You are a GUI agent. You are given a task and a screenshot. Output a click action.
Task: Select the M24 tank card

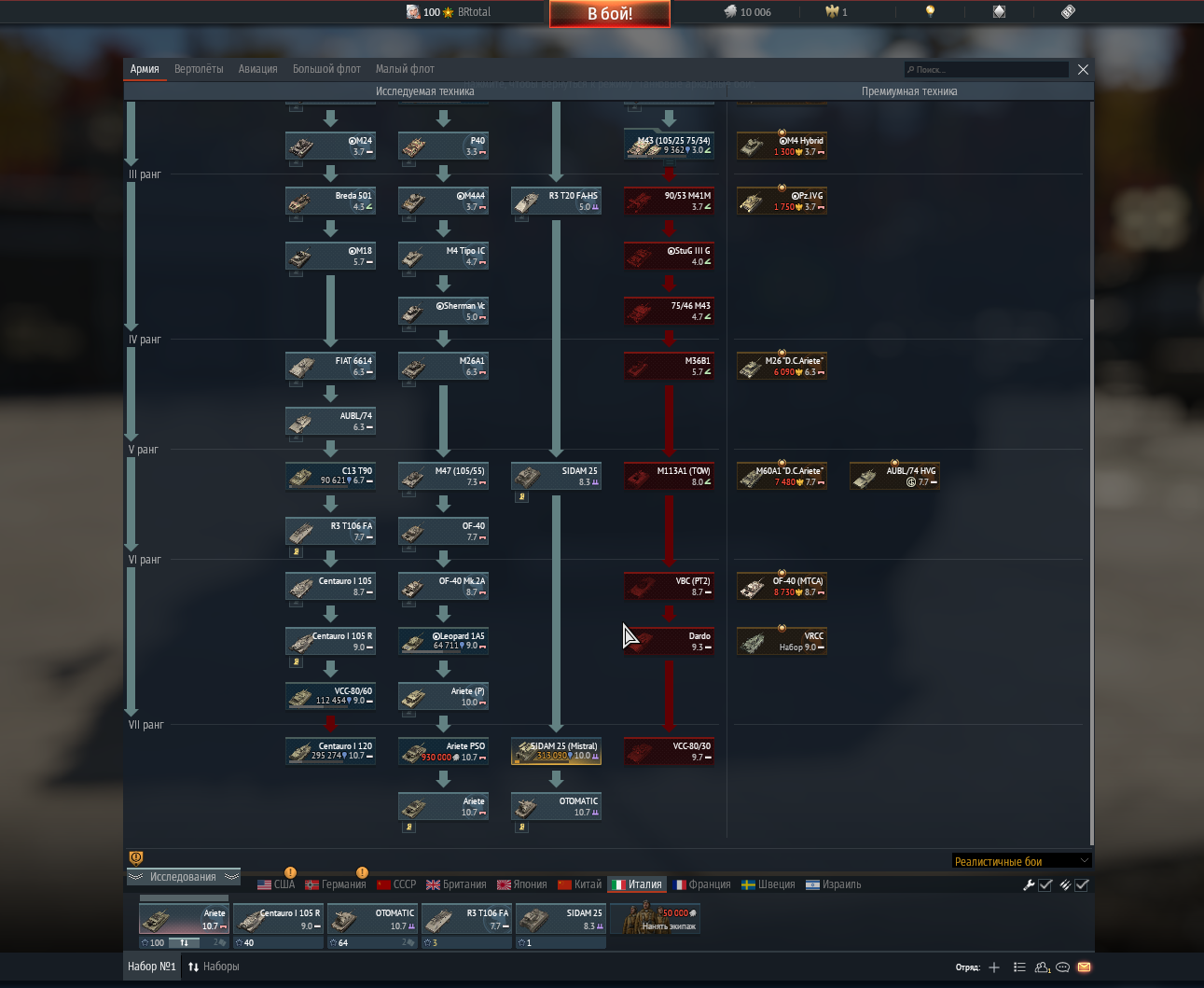pyautogui.click(x=330, y=146)
